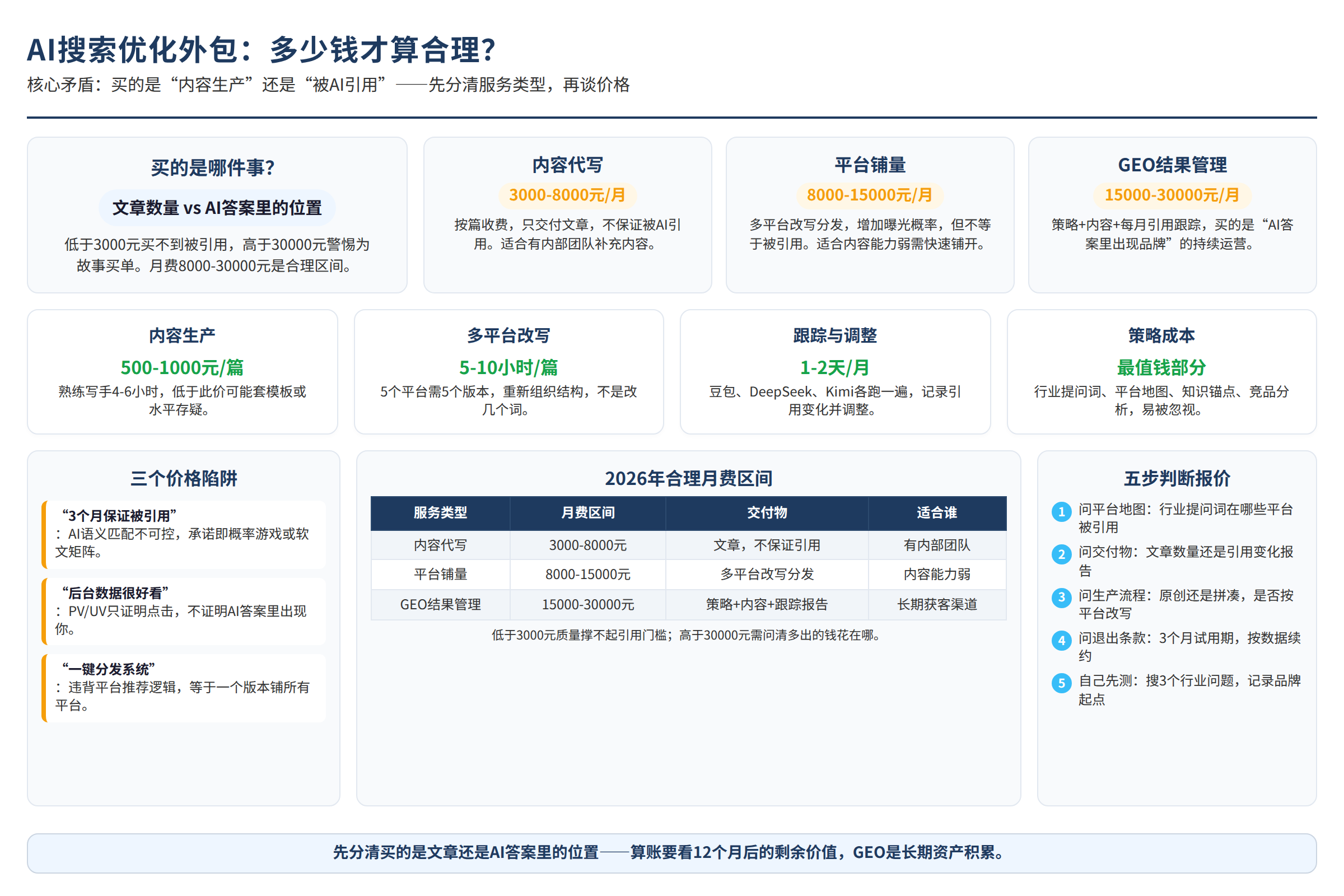Select the 15000-30000元/月 price badge

click(1172, 195)
